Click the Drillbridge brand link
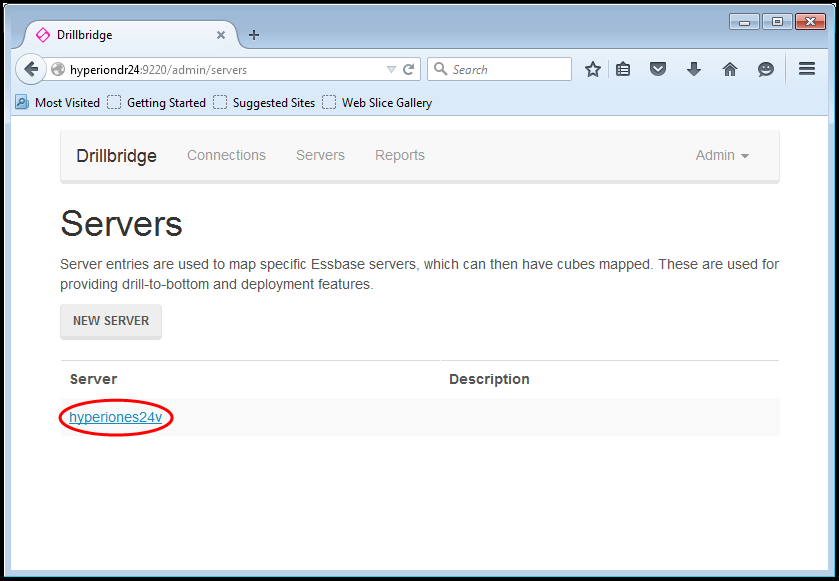 (x=117, y=156)
